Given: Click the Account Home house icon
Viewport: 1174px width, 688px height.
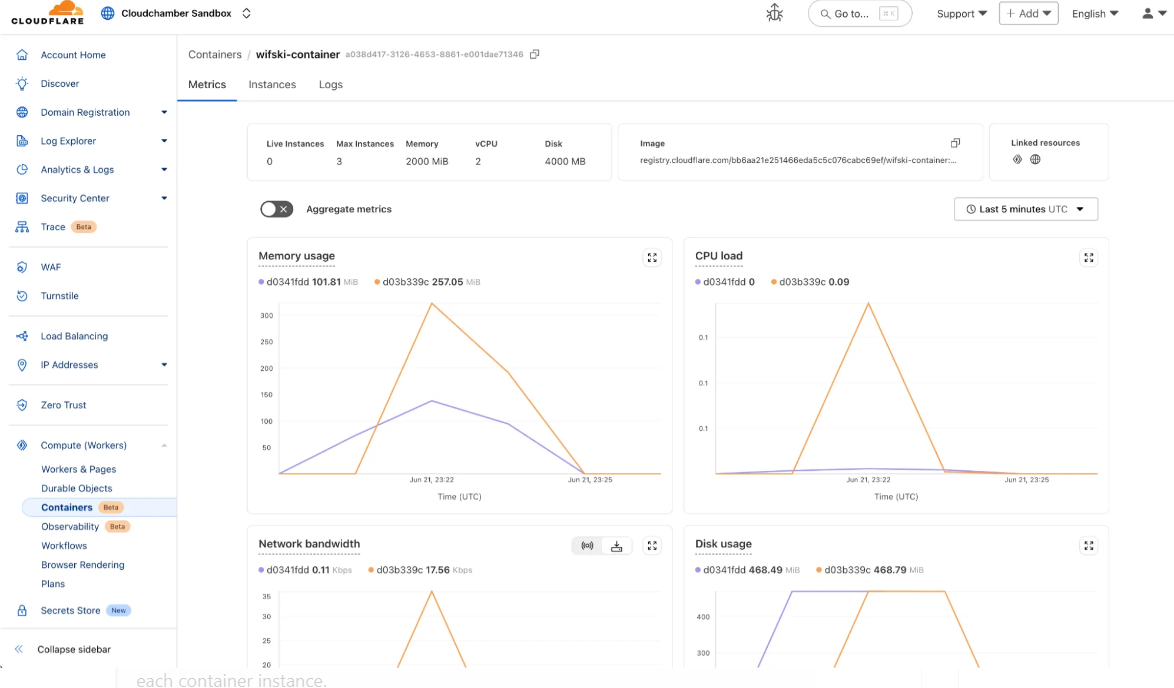Looking at the screenshot, I should (22, 55).
